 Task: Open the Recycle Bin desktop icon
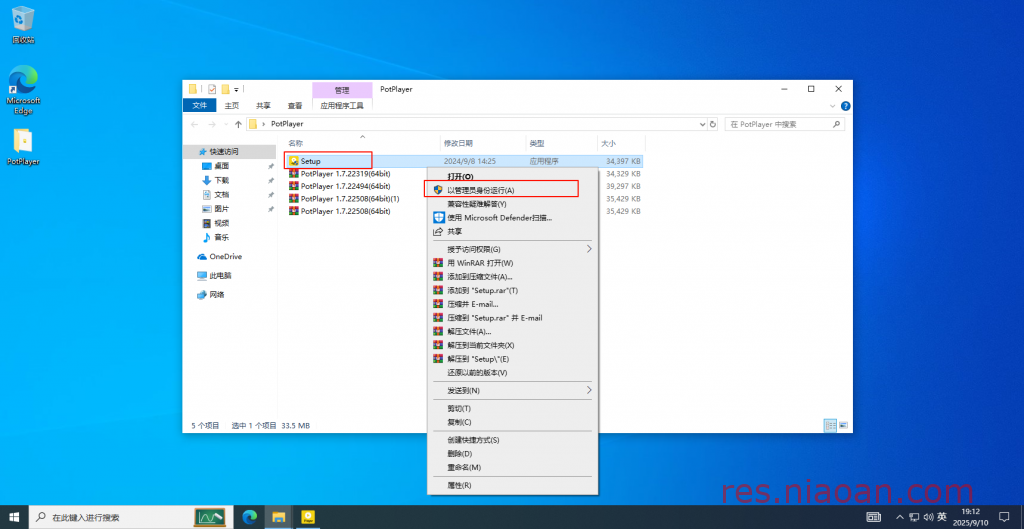pos(23,25)
